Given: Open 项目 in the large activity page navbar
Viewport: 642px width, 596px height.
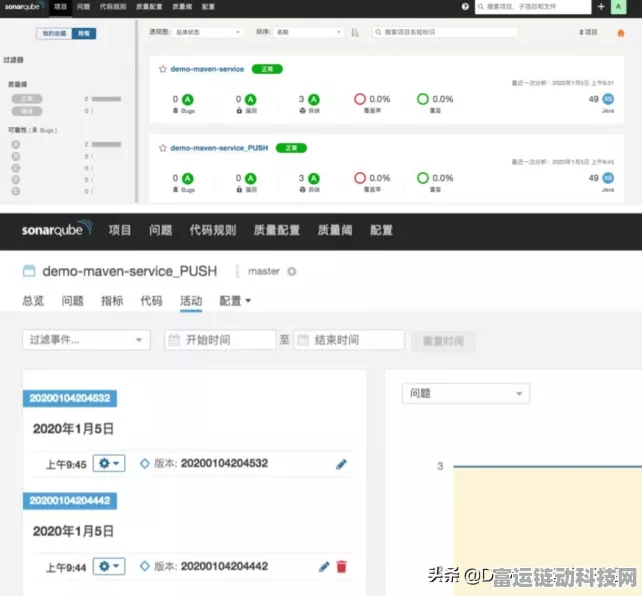Looking at the screenshot, I should point(120,230).
